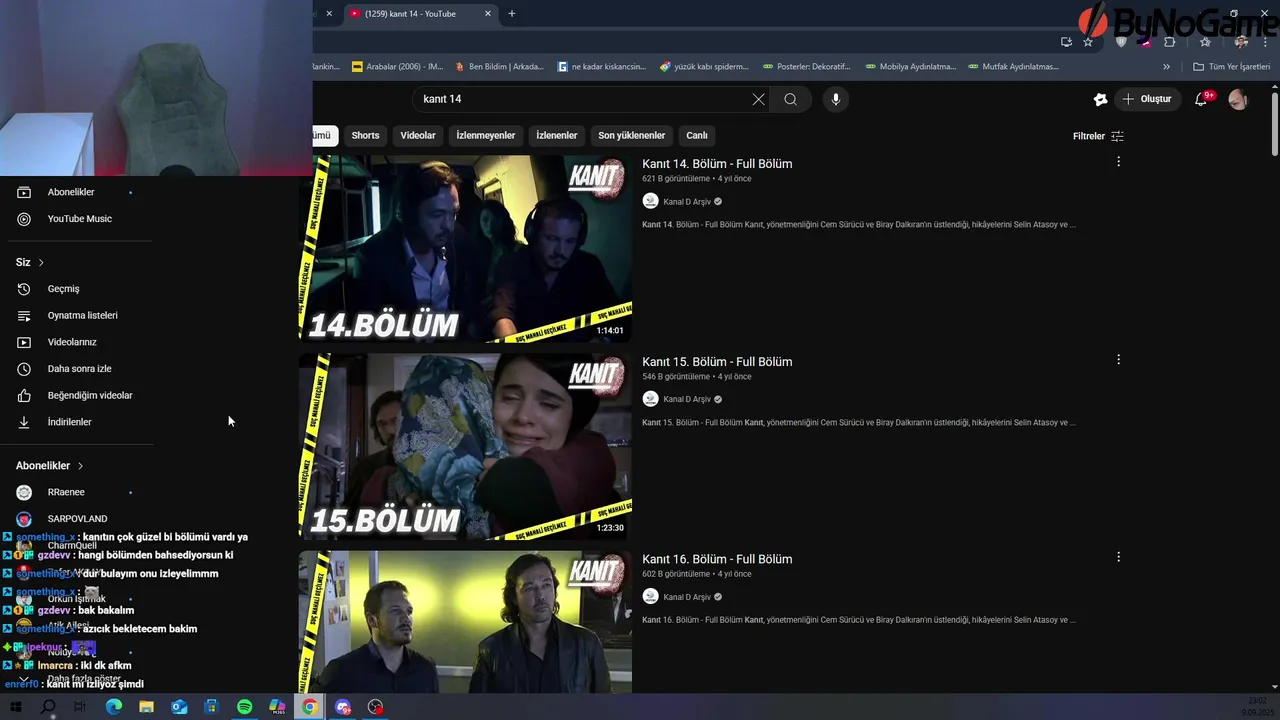Screen dimensions: 1280x720
Task: Select the Son yüklenenler filter chip
Action: pos(632,136)
